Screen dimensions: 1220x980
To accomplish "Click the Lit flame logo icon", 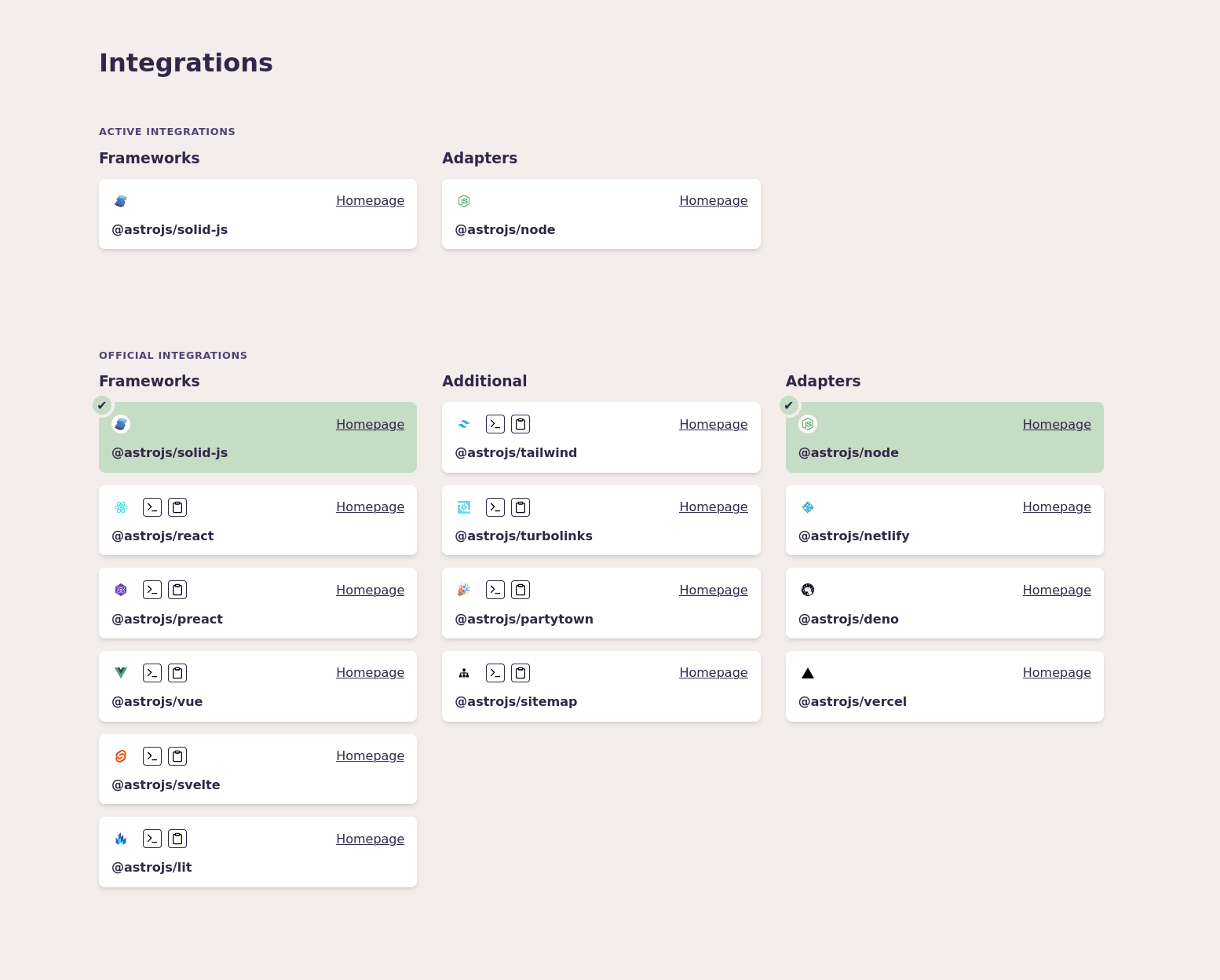I will (121, 839).
